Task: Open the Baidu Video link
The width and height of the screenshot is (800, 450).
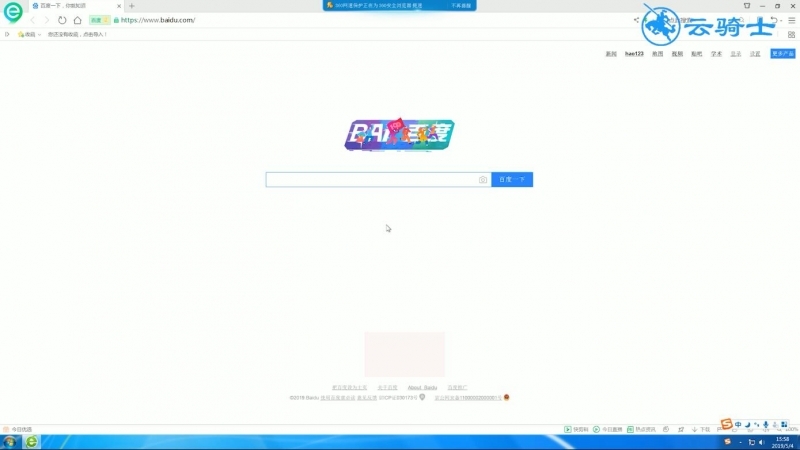Action: pyautogui.click(x=677, y=54)
